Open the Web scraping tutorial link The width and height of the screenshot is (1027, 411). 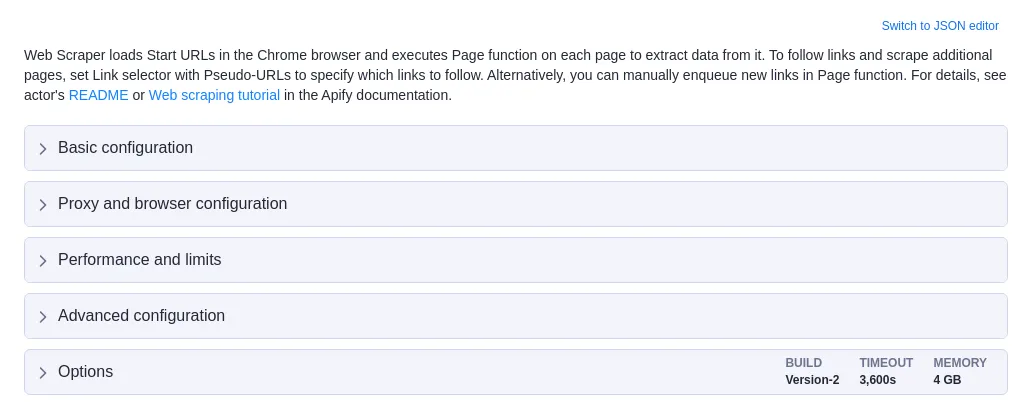click(214, 95)
